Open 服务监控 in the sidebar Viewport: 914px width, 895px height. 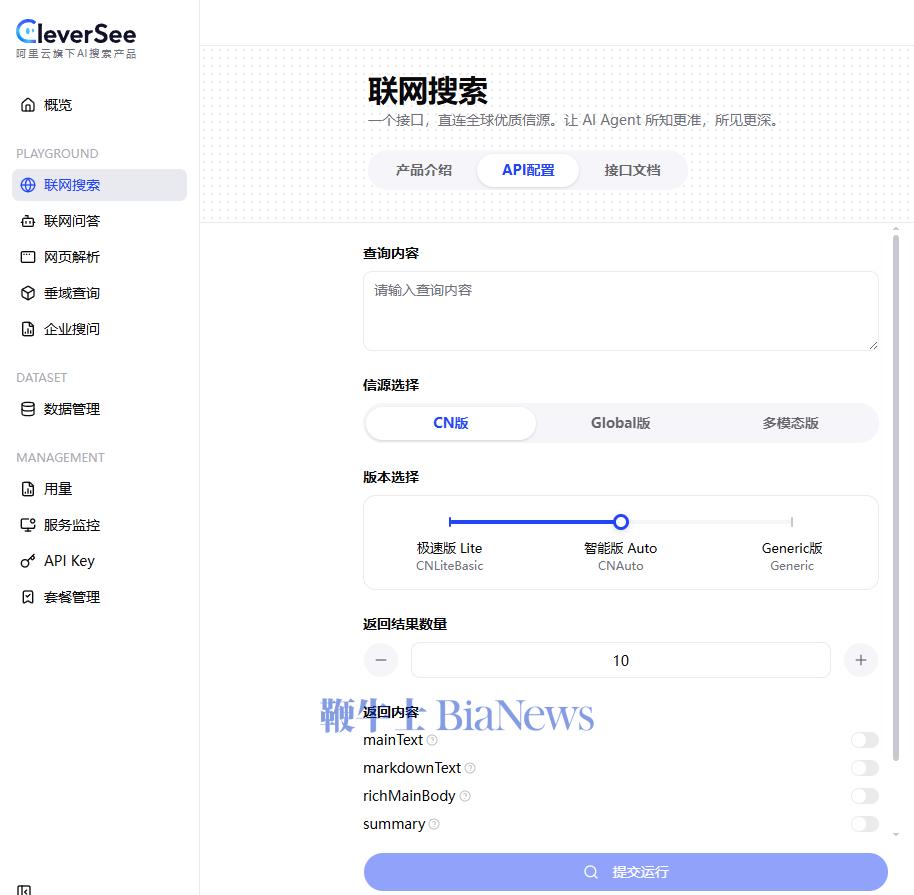(x=99, y=525)
